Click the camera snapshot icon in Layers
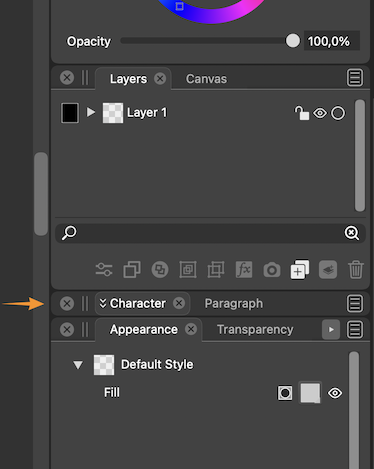The height and width of the screenshot is (469, 374). [272, 270]
